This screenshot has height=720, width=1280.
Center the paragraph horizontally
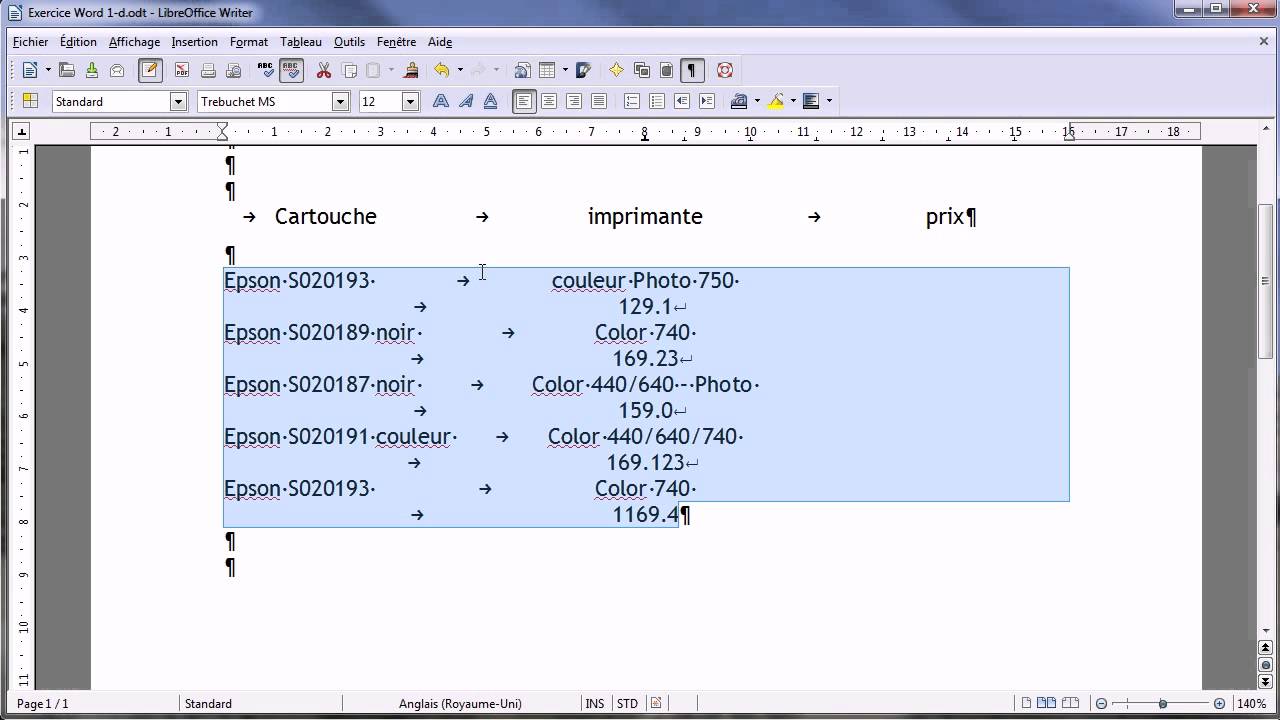pos(549,101)
